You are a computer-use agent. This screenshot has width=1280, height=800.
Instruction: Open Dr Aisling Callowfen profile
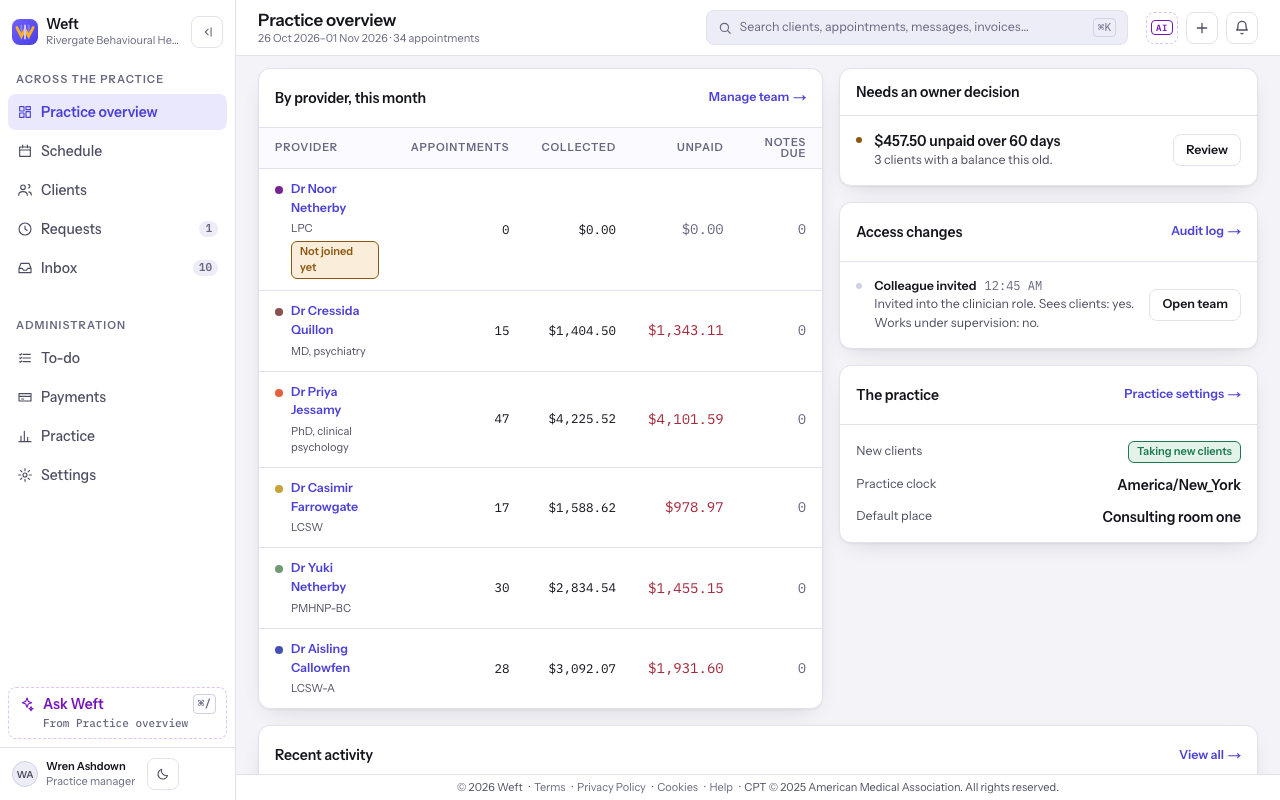click(320, 658)
